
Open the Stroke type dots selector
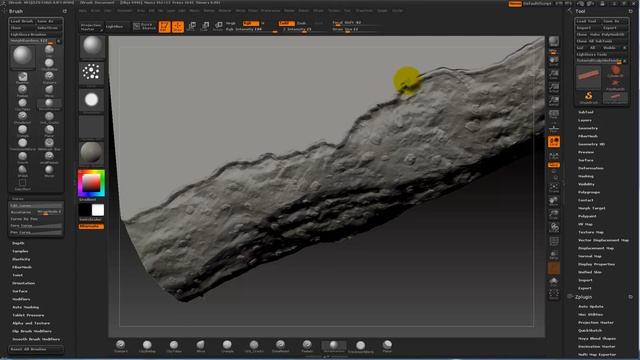[x=91, y=73]
